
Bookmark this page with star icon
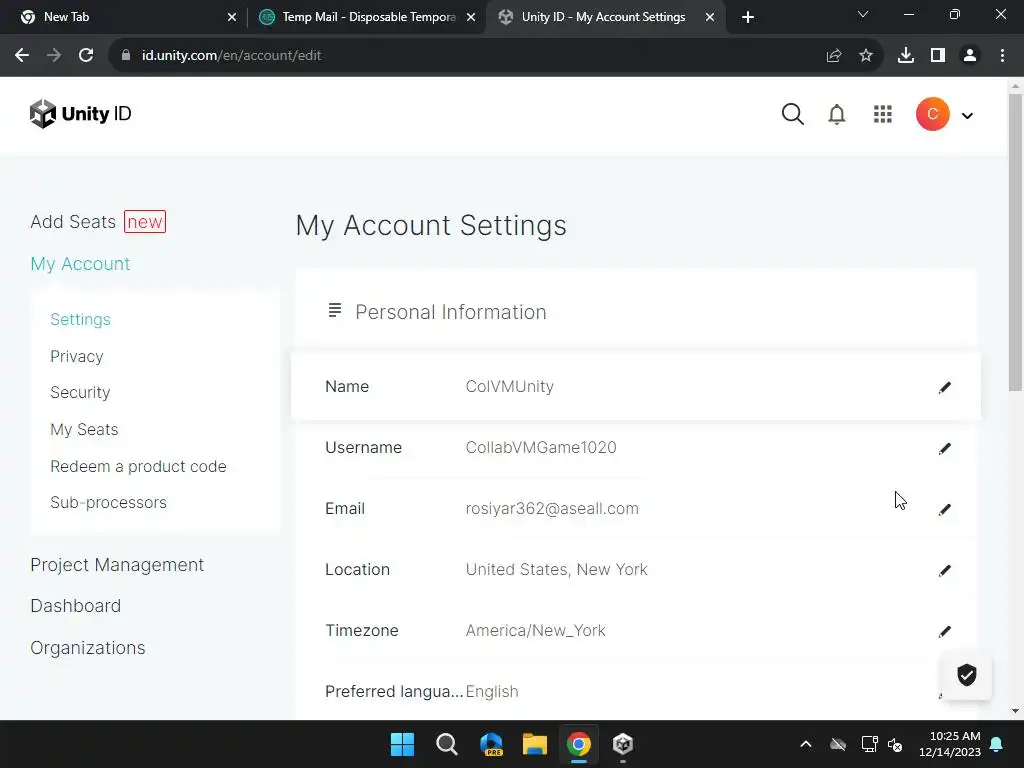tap(865, 56)
